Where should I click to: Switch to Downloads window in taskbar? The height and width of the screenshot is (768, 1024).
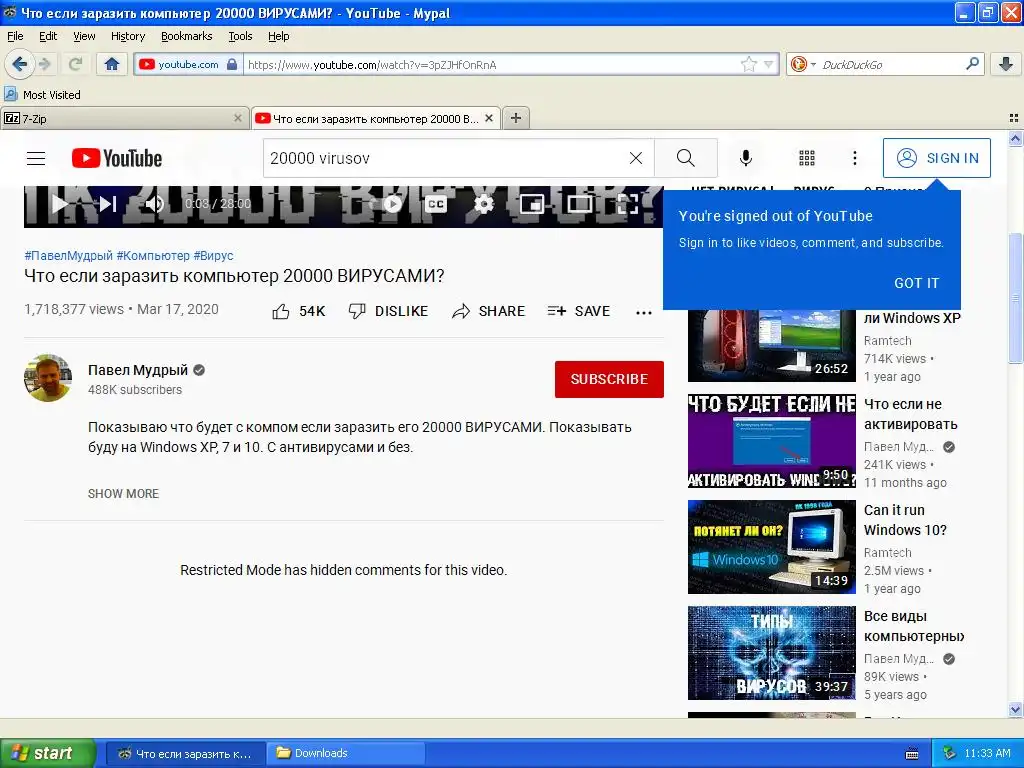pos(346,753)
